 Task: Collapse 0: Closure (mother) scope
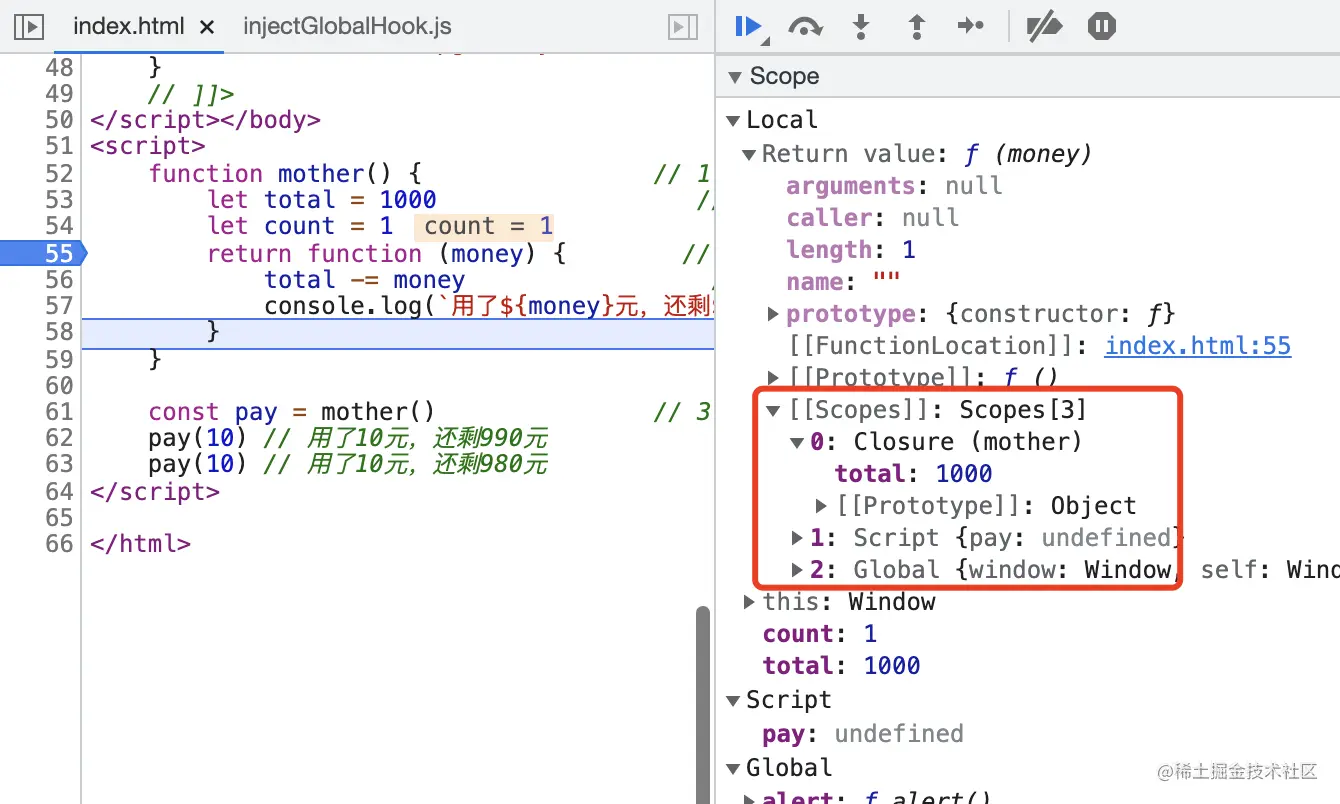797,442
